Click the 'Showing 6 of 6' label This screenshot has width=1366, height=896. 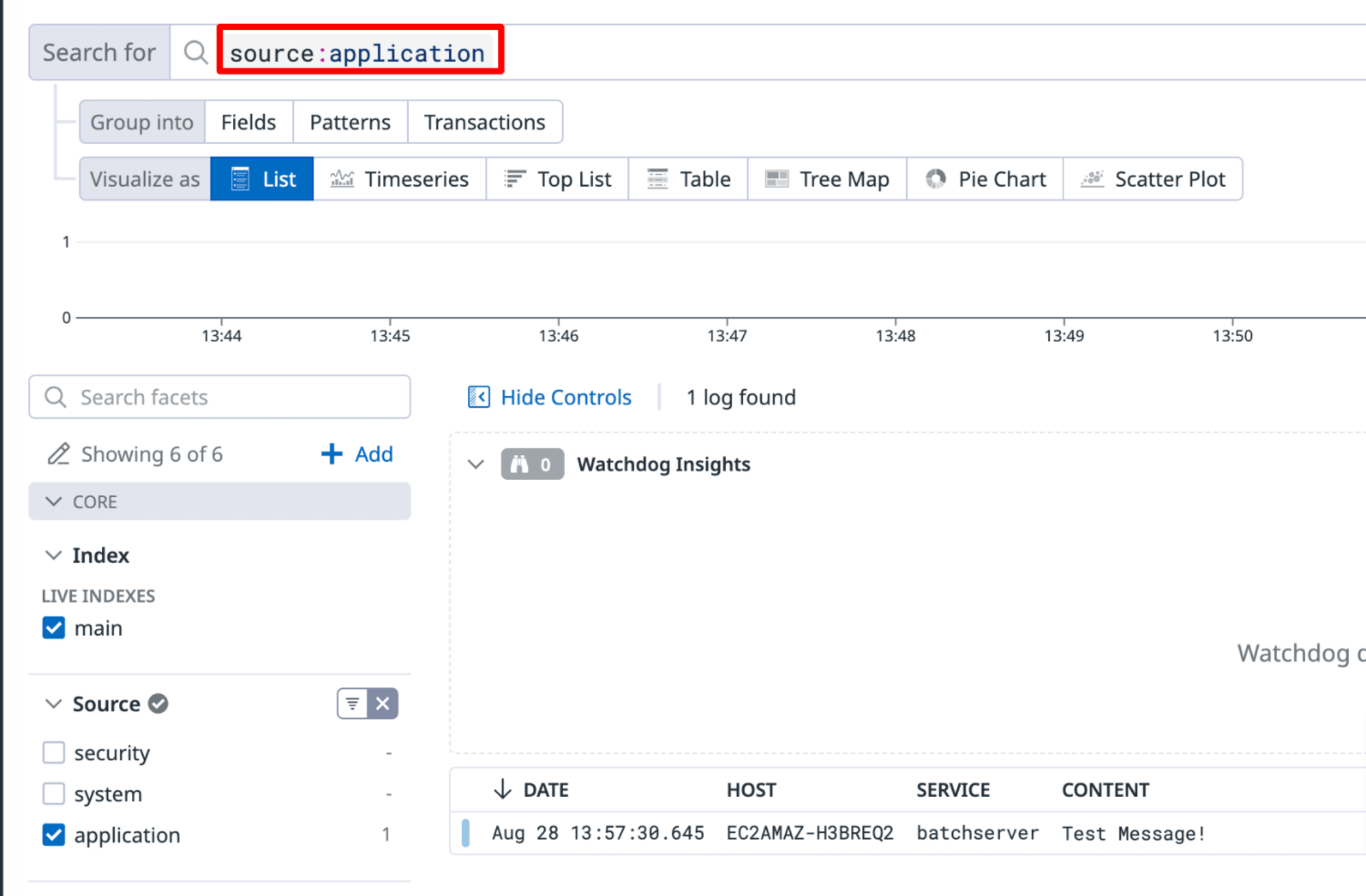coord(152,454)
